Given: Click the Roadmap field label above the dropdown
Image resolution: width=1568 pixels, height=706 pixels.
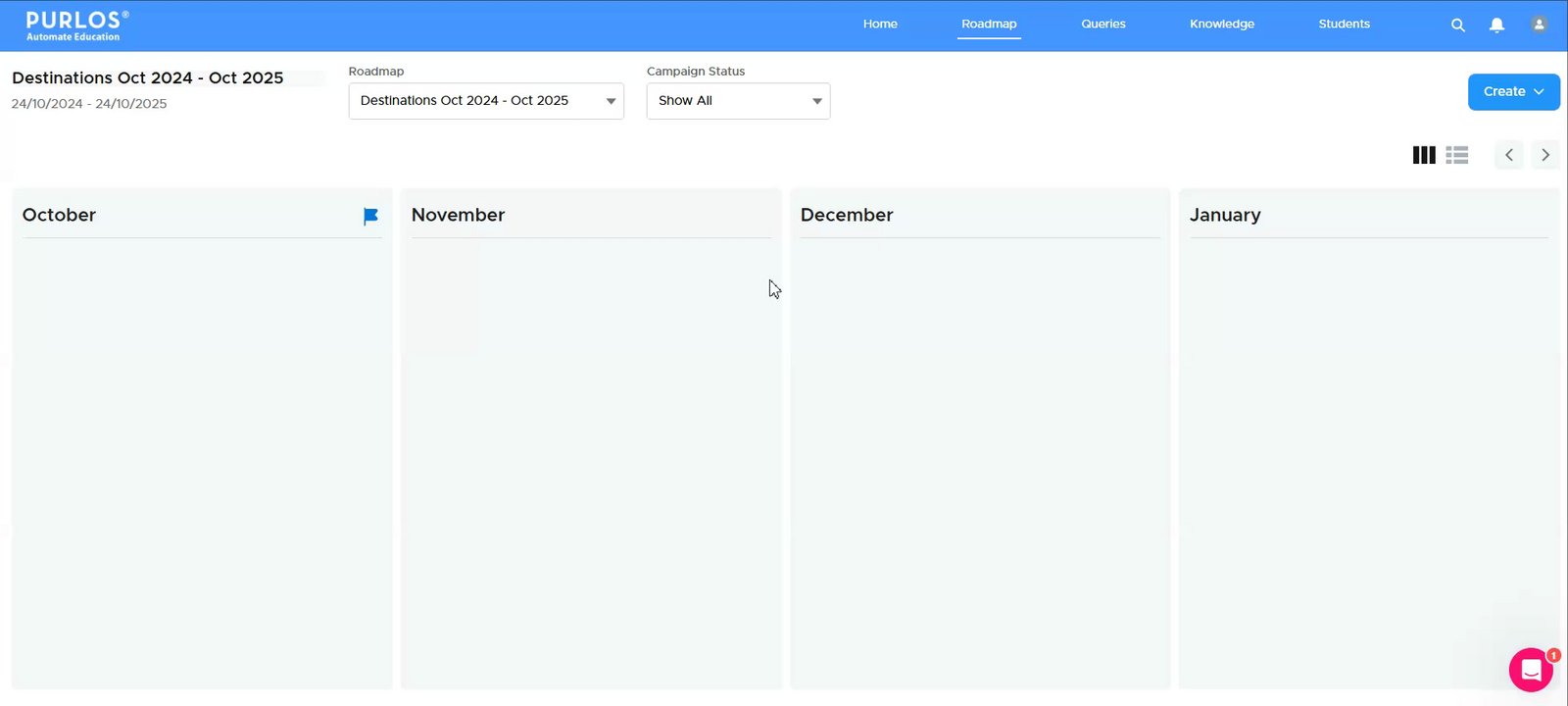Looking at the screenshot, I should coord(376,72).
